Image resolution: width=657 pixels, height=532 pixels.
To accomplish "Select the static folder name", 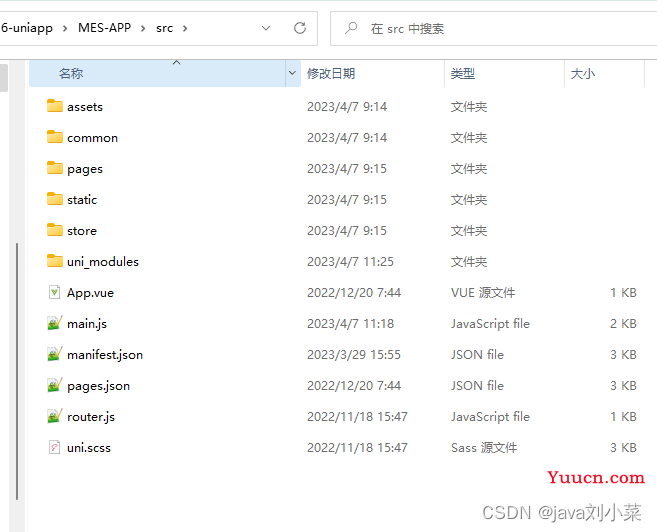I will click(x=82, y=199).
